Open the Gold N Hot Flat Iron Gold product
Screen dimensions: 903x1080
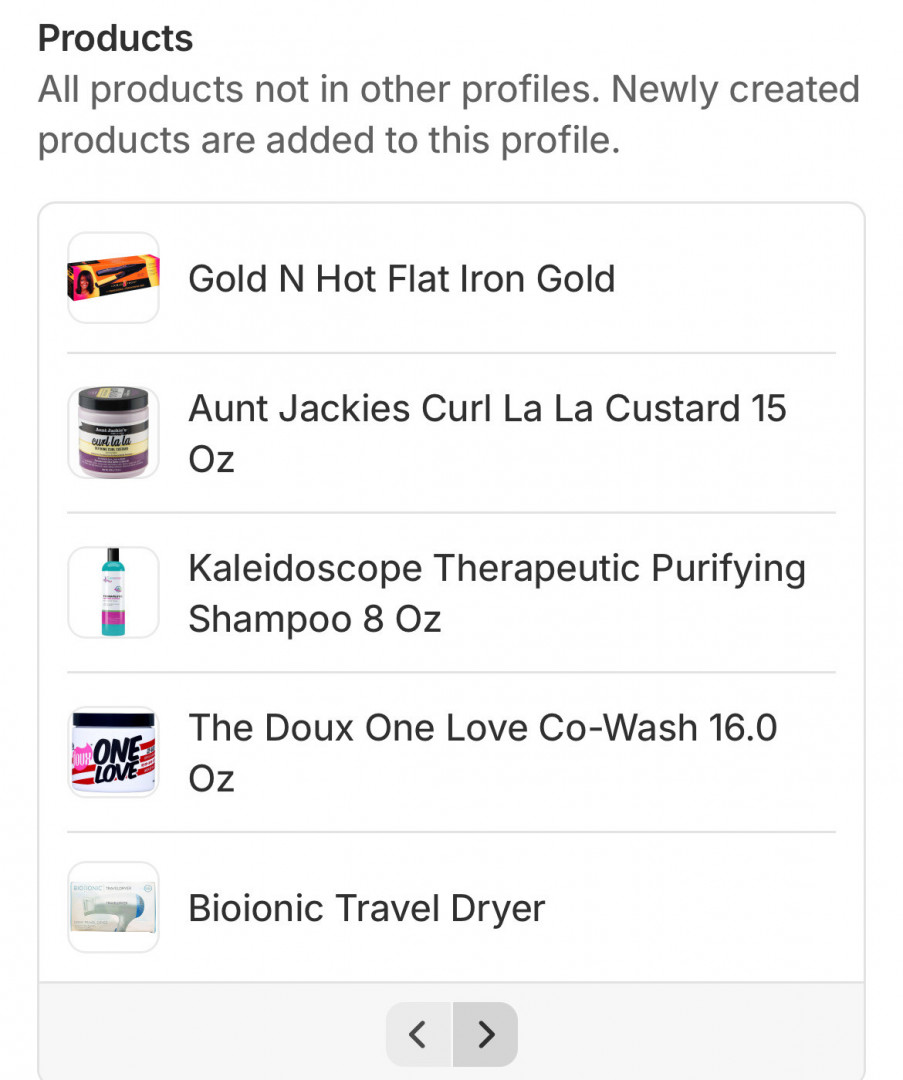pyautogui.click(x=401, y=278)
